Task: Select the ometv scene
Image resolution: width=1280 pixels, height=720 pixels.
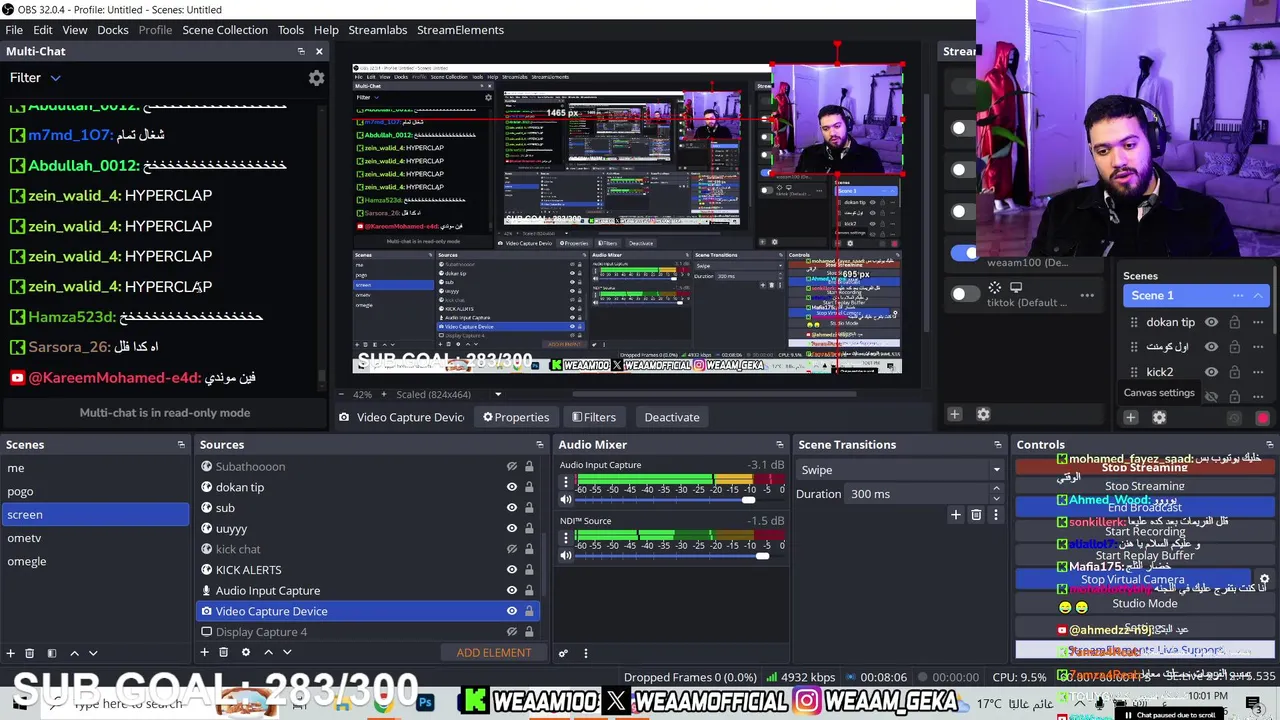Action: (x=95, y=538)
